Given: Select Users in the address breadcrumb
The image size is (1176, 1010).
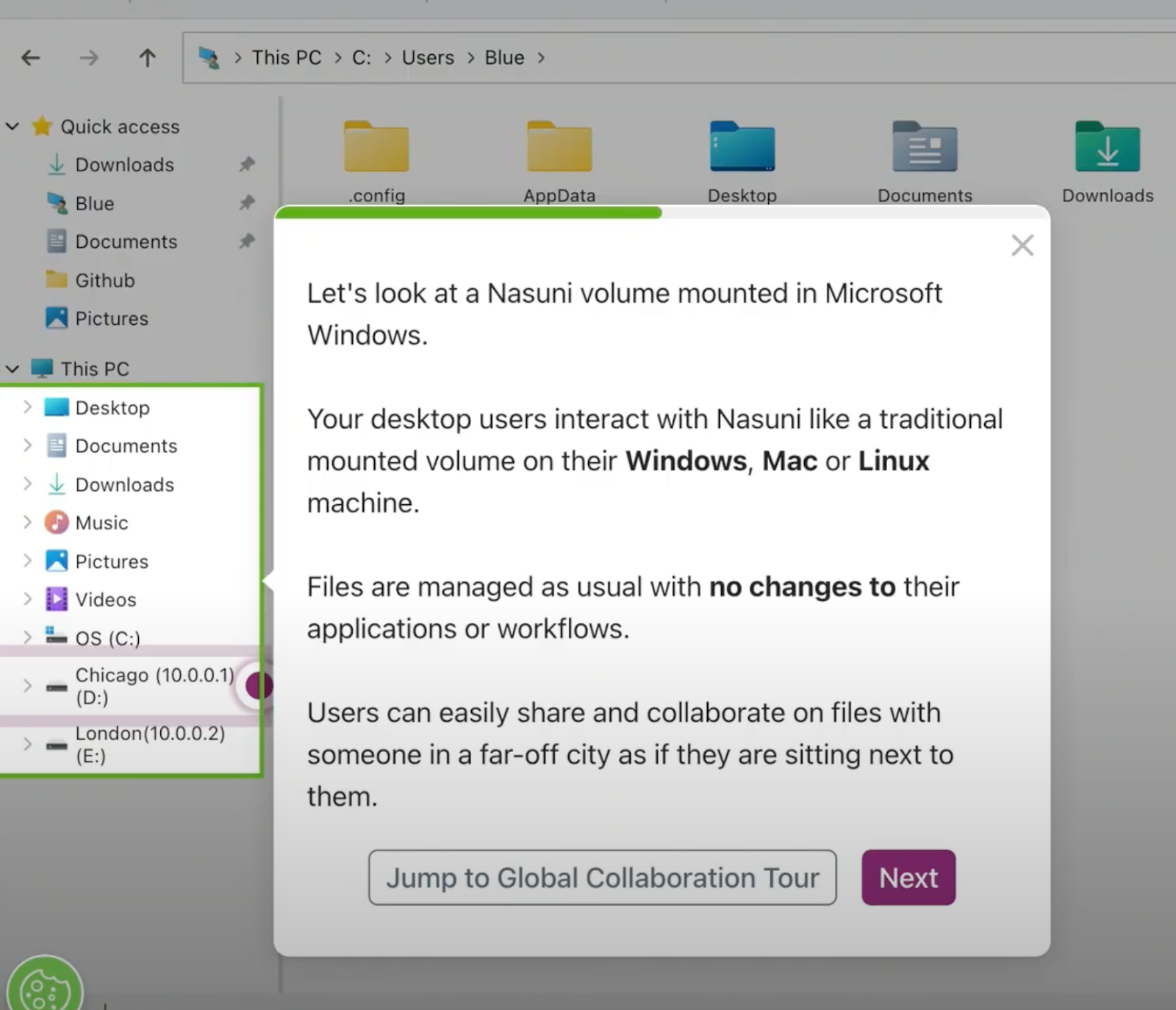Looking at the screenshot, I should click(428, 57).
